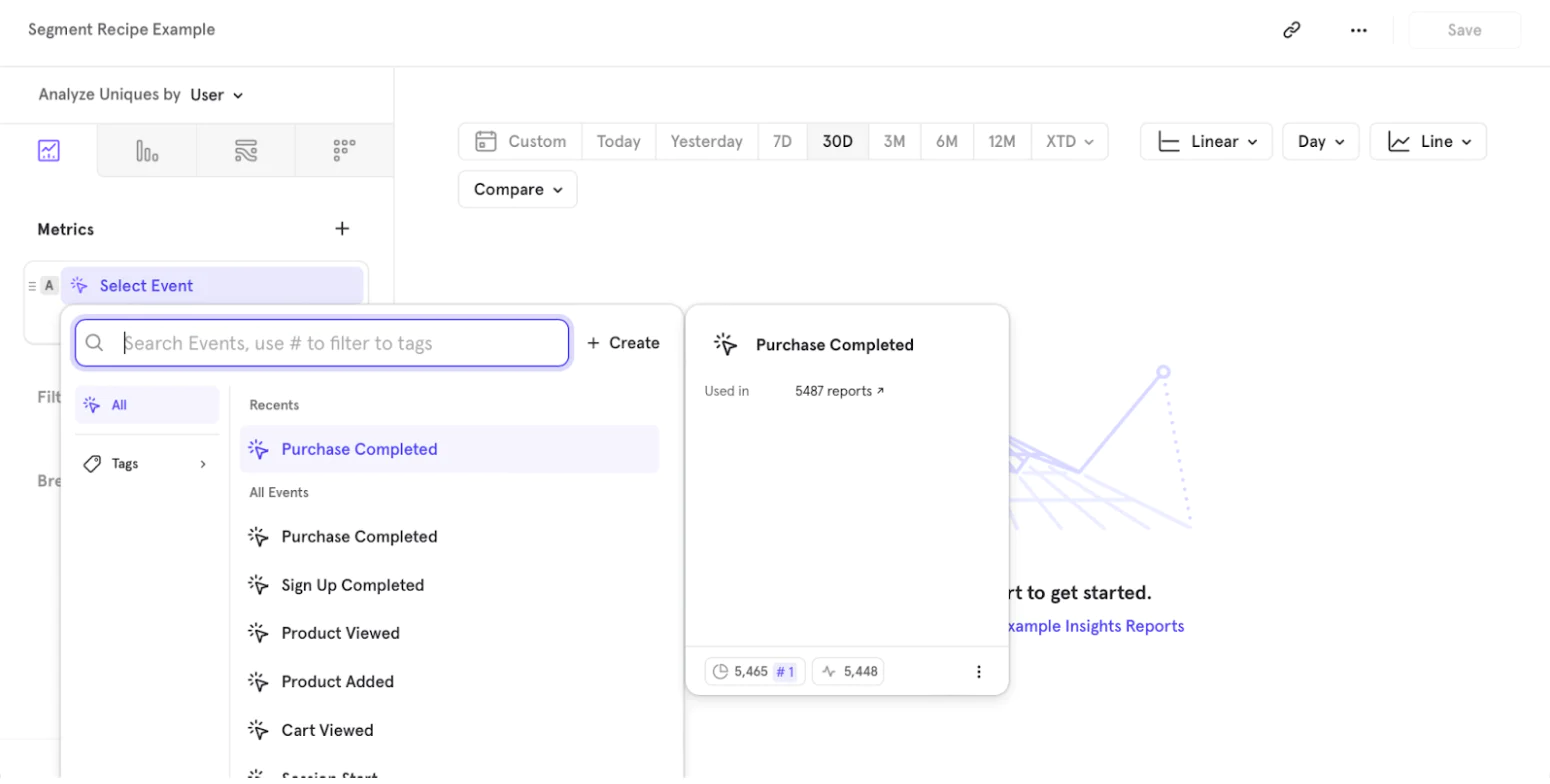
Task: Switch to the Funnels bar chart tab
Action: coord(147,151)
